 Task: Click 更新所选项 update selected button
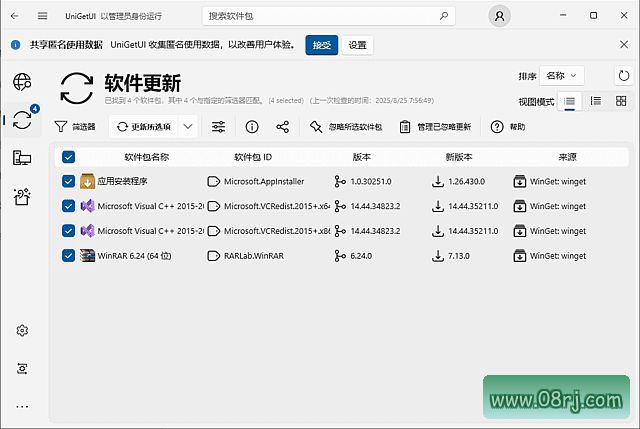pyautogui.click(x=144, y=127)
